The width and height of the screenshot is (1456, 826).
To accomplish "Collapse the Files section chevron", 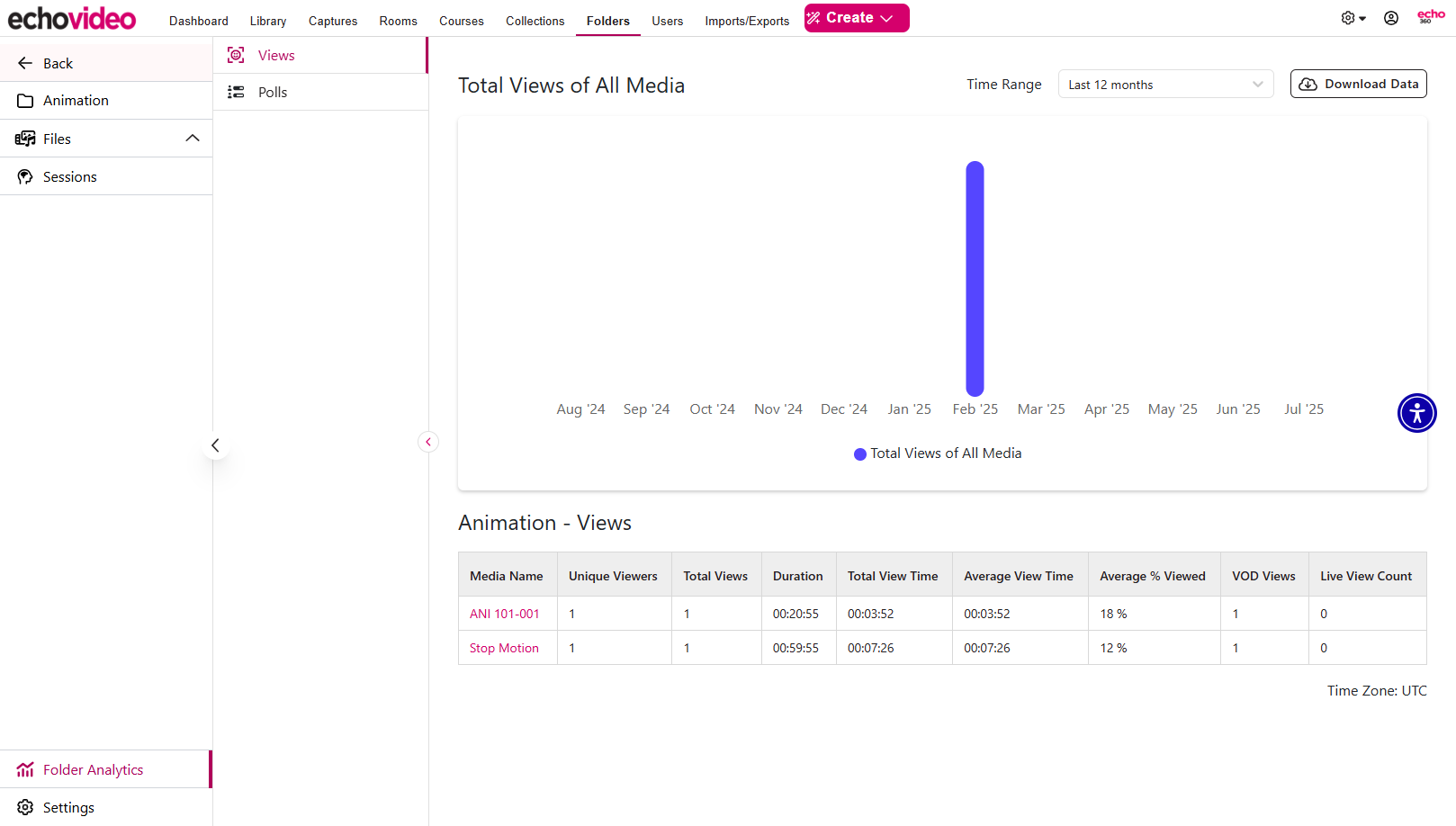I will [x=193, y=138].
